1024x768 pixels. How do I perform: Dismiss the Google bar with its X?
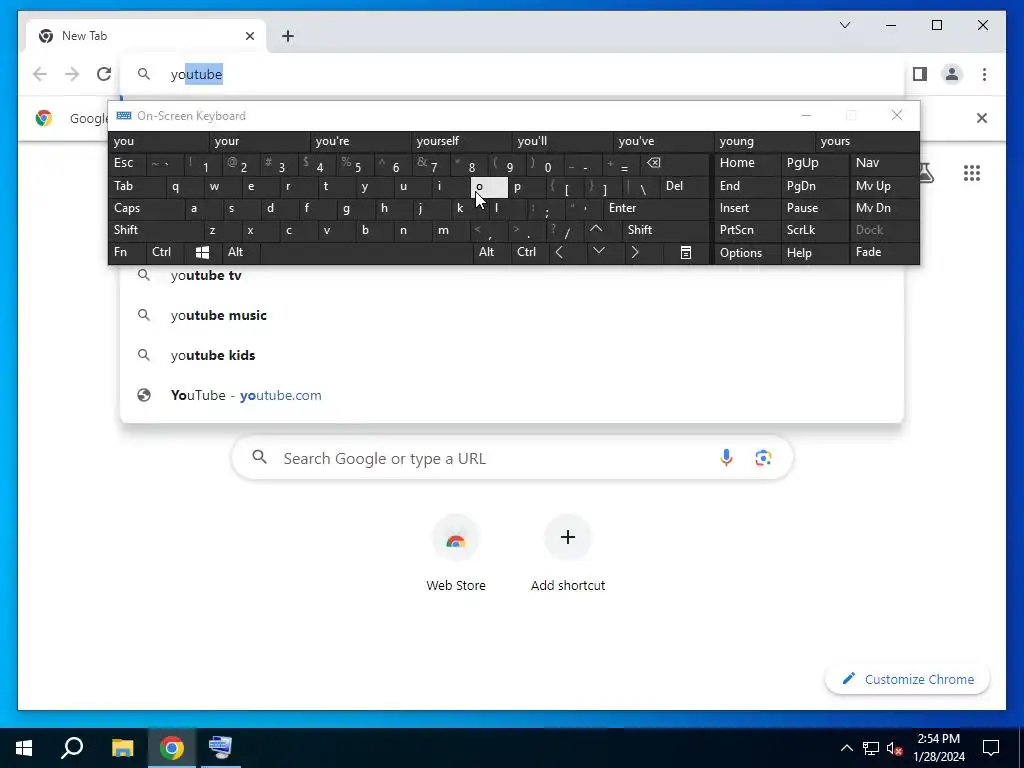click(x=981, y=118)
